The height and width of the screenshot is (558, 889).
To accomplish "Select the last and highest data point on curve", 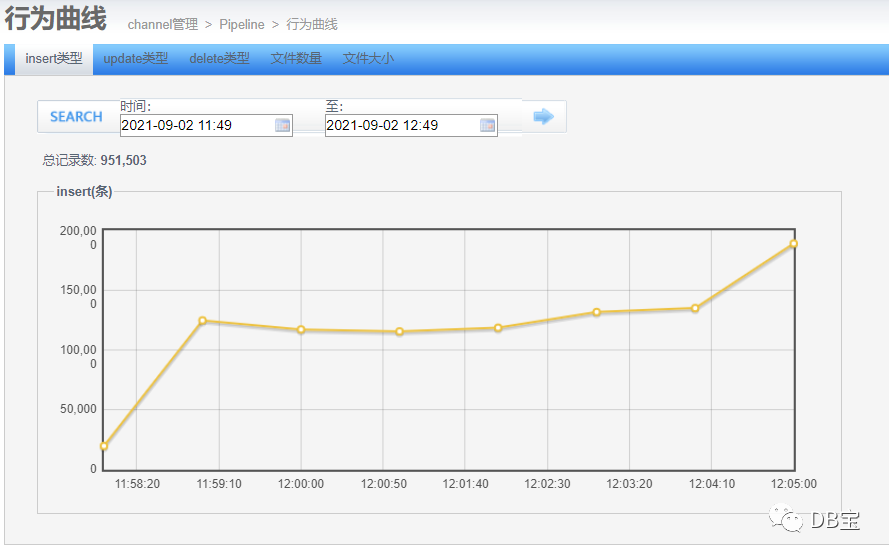I will tap(794, 244).
